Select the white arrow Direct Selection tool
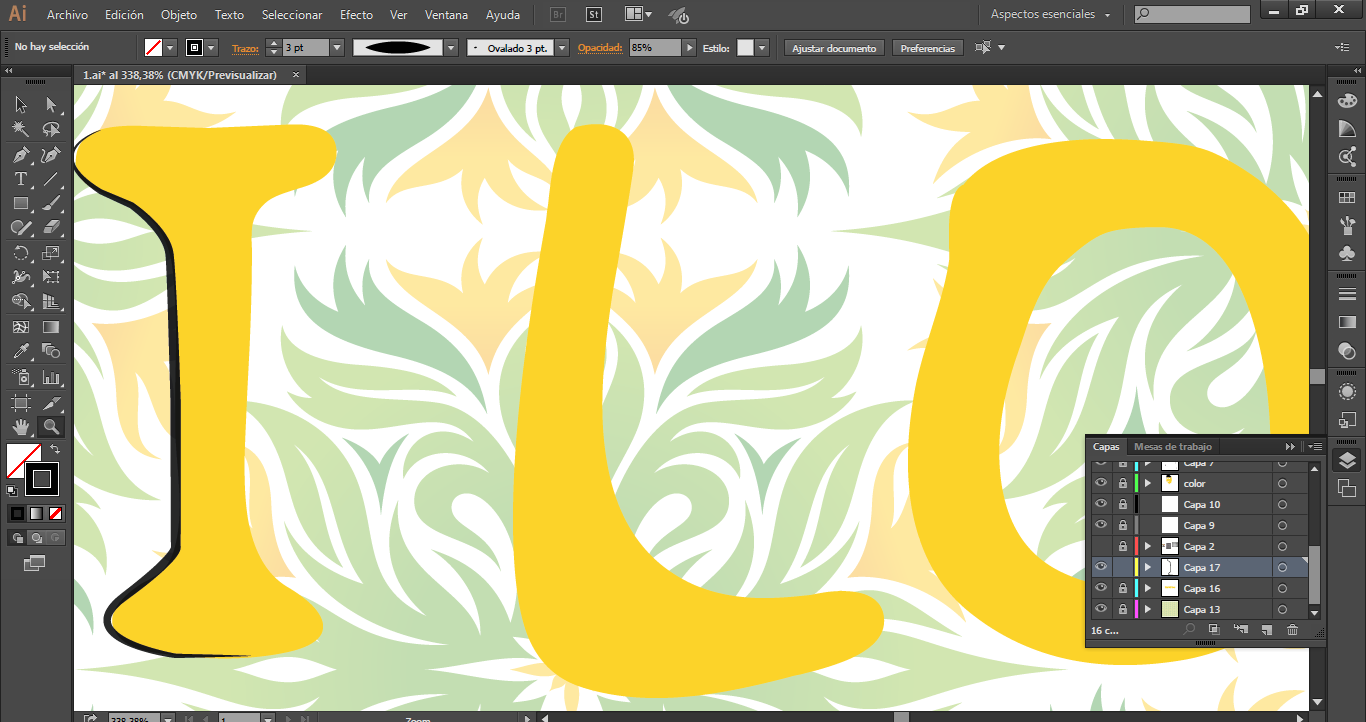This screenshot has width=1366, height=722. coord(51,104)
